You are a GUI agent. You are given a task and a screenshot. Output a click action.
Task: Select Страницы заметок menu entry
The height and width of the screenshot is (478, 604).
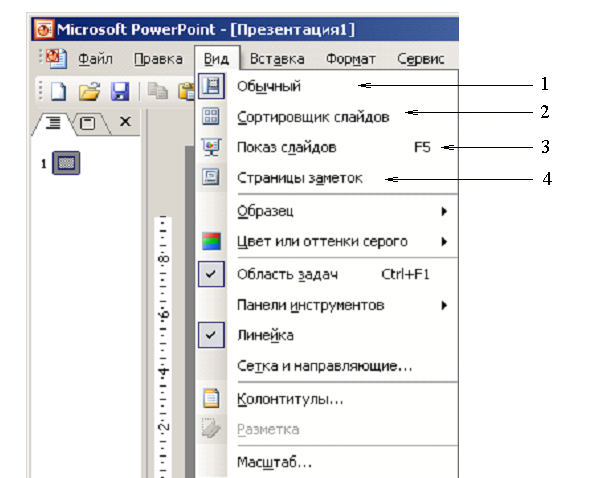[x=327, y=178]
